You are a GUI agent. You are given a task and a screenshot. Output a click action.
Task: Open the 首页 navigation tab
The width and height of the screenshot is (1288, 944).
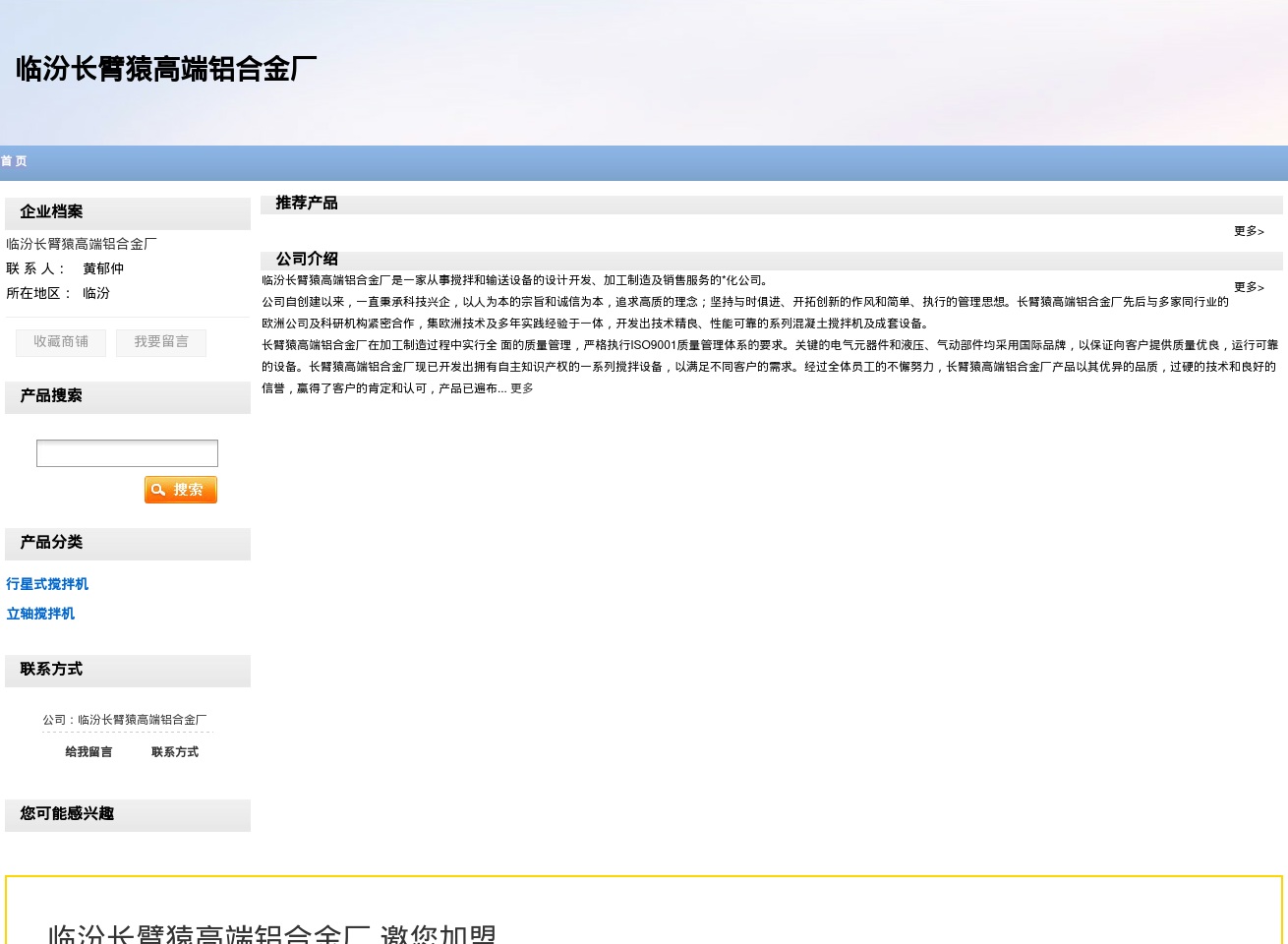click(x=14, y=161)
